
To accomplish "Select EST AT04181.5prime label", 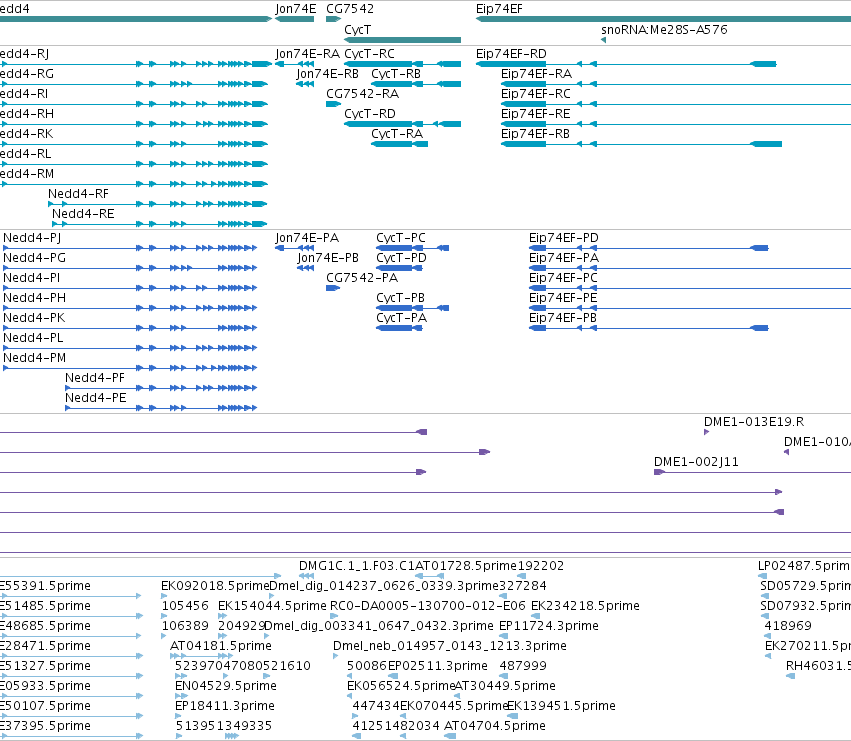I will pos(221,646).
